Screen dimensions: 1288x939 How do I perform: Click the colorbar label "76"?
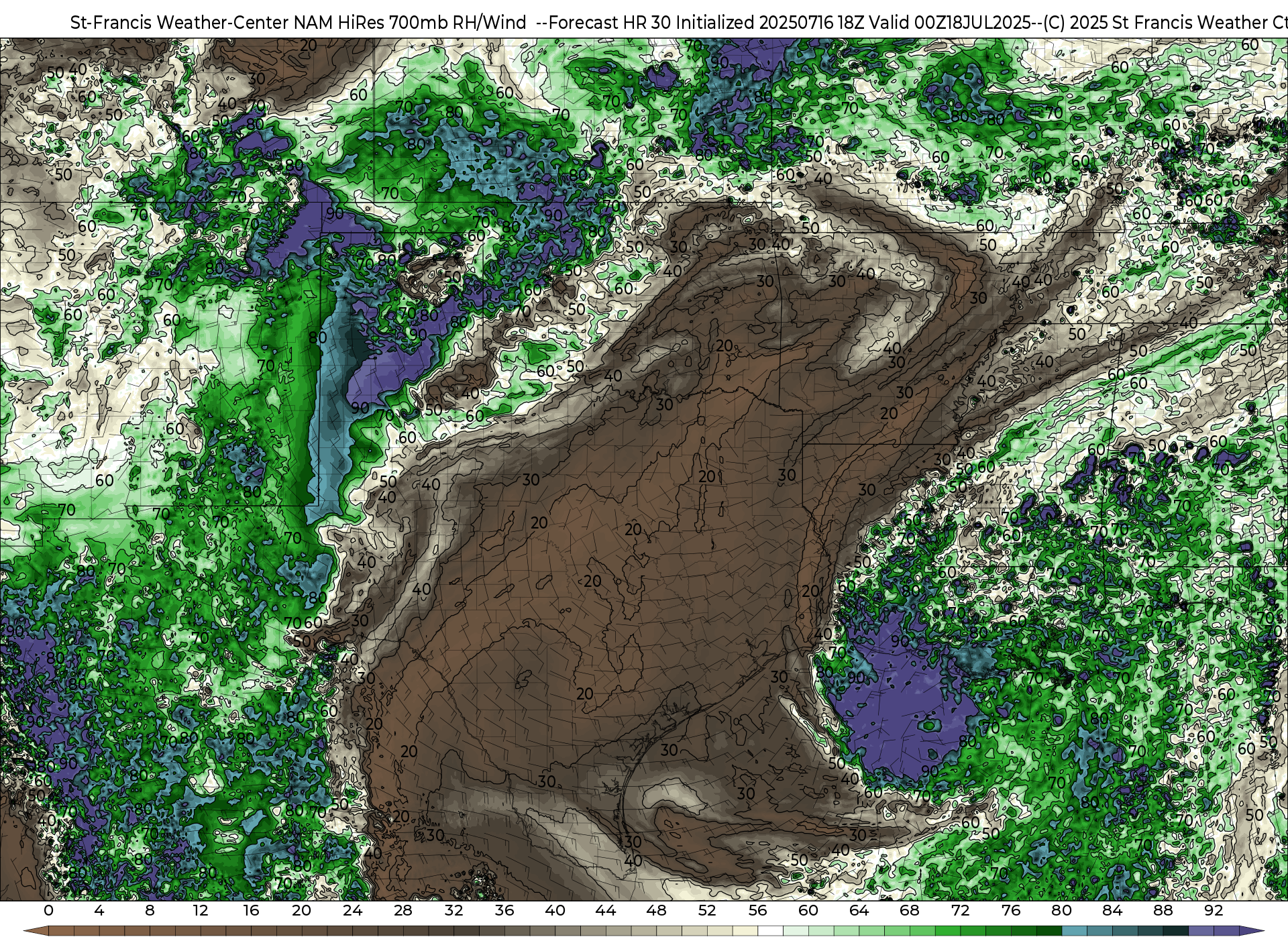click(1011, 910)
